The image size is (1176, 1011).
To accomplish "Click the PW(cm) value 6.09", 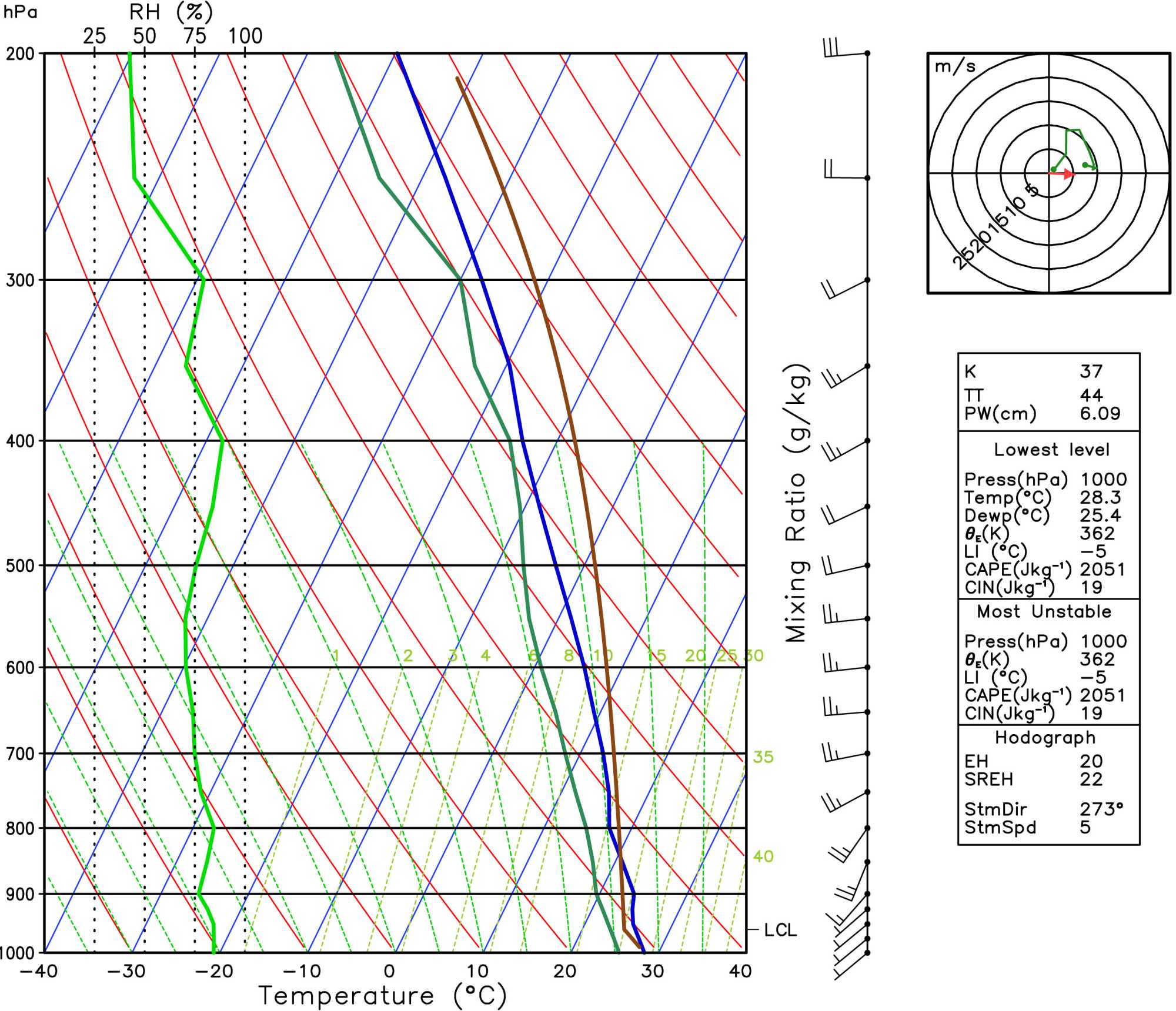I will [x=1100, y=413].
